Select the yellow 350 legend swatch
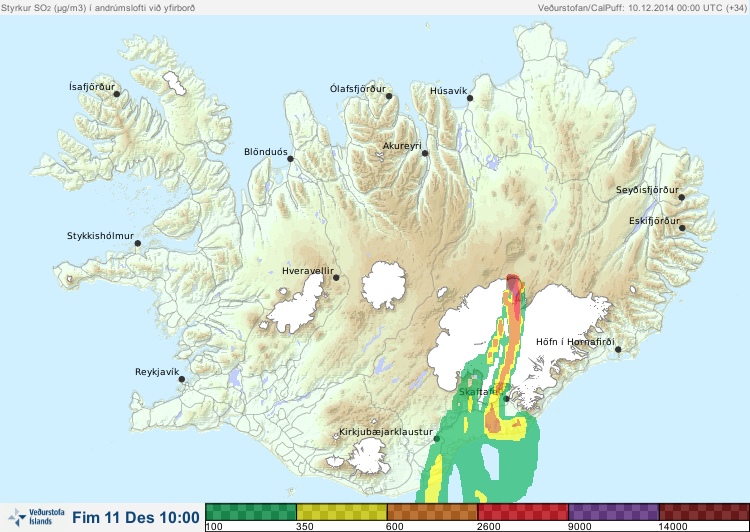 point(342,512)
